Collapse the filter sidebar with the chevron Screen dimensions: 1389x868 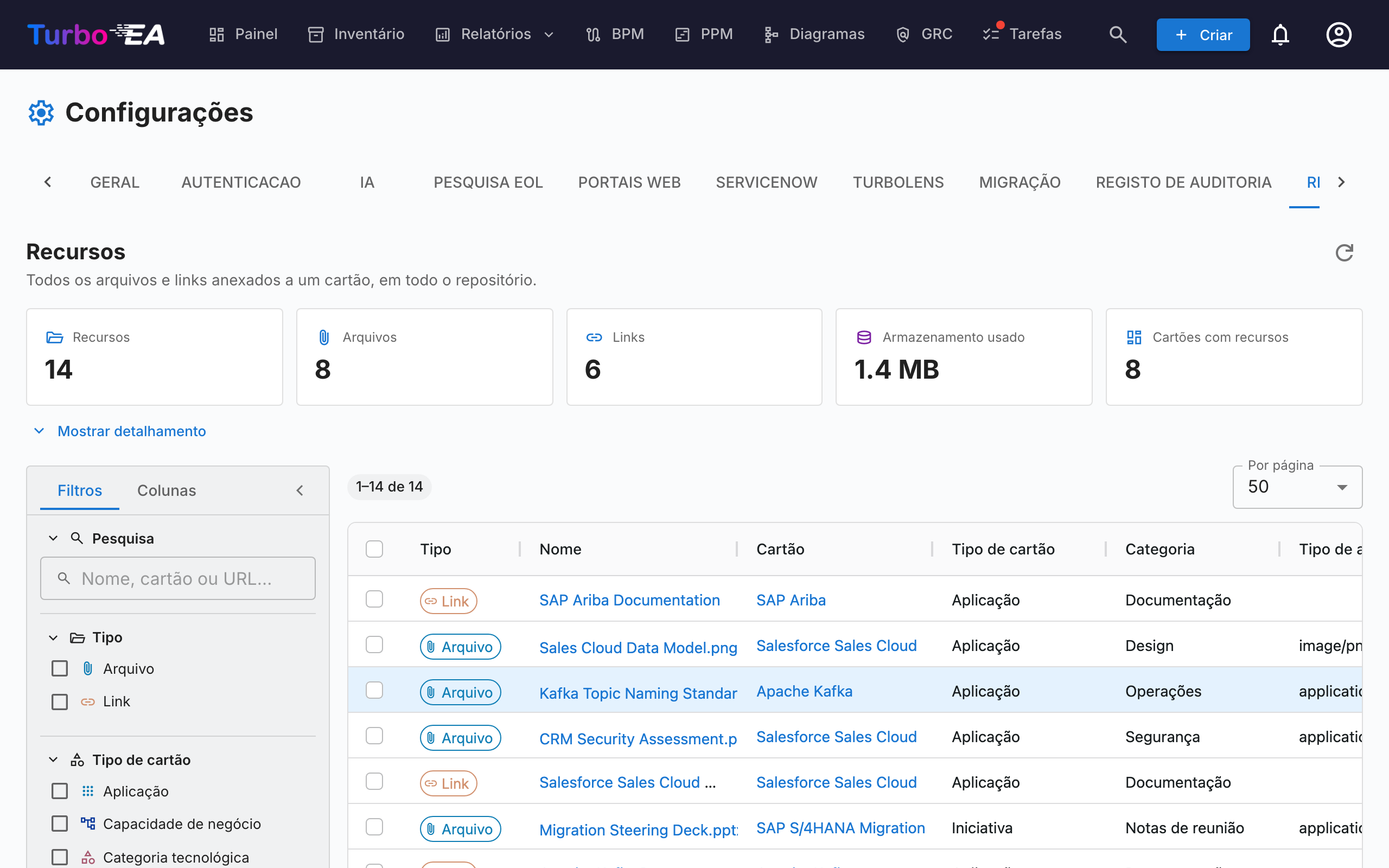[300, 490]
